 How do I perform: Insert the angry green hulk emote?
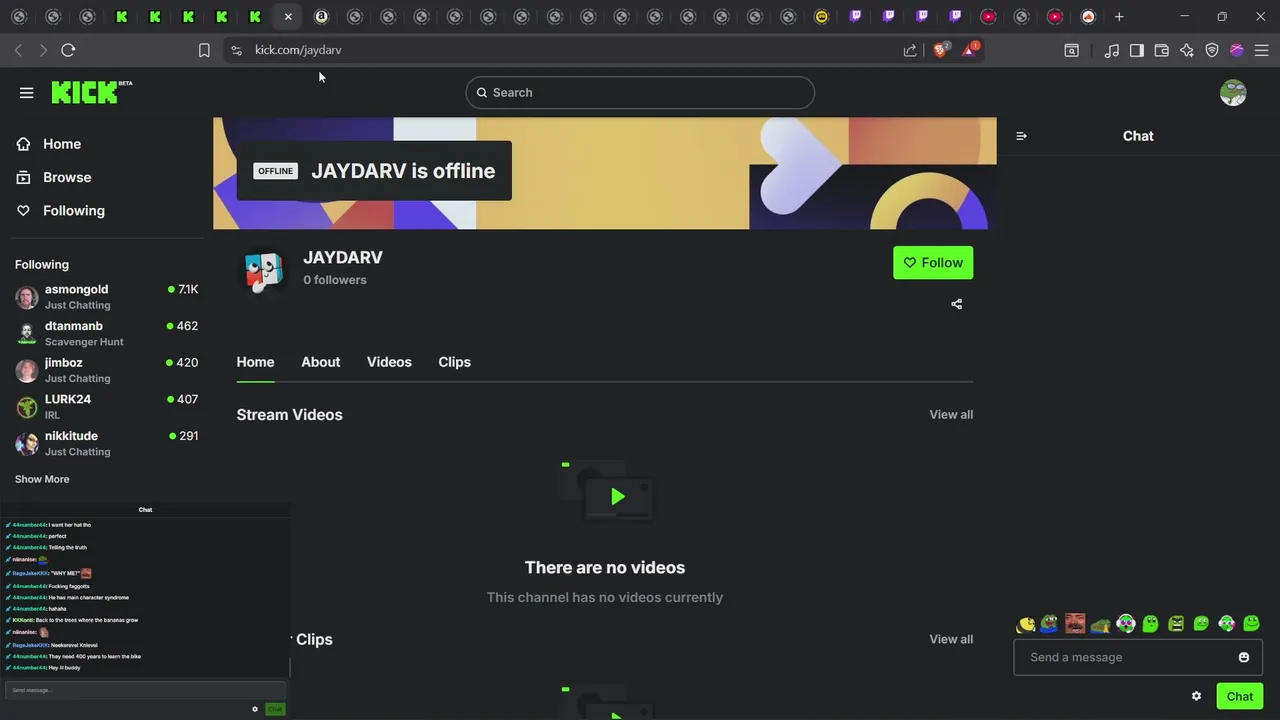click(1176, 624)
